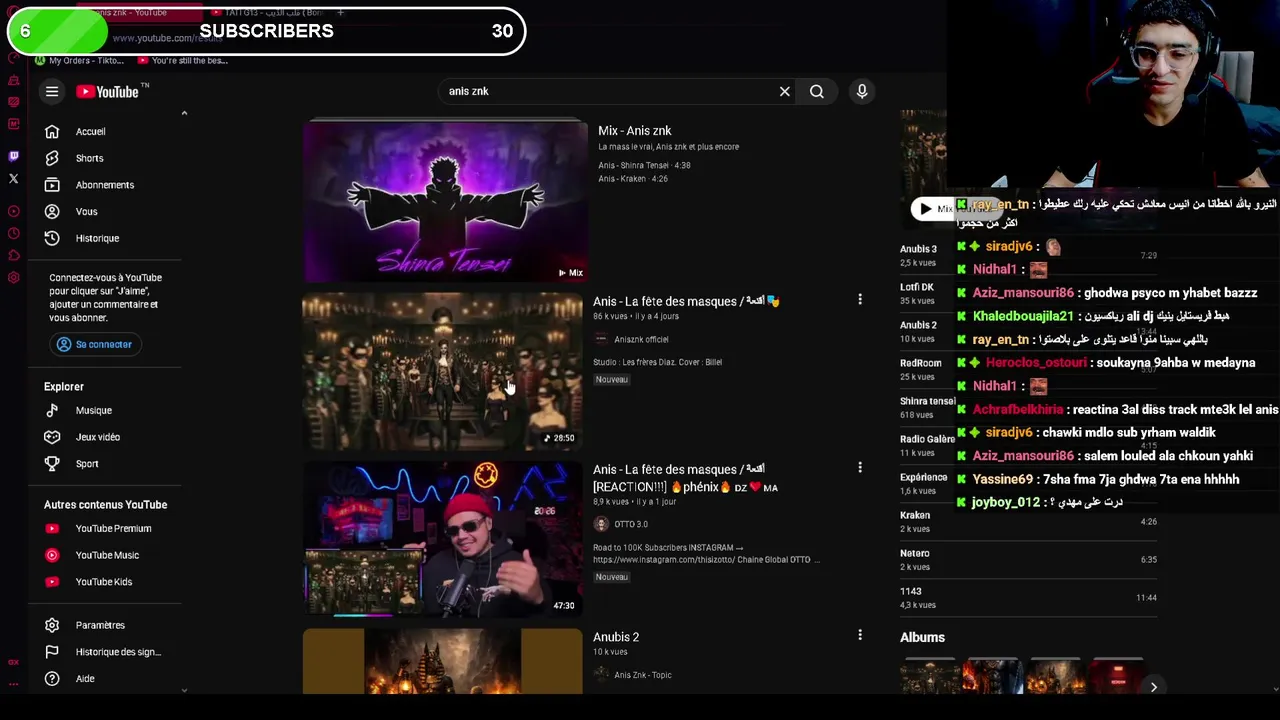1280x720 pixels.
Task: Play the Anubis 2 video thumbnail
Action: (x=442, y=662)
